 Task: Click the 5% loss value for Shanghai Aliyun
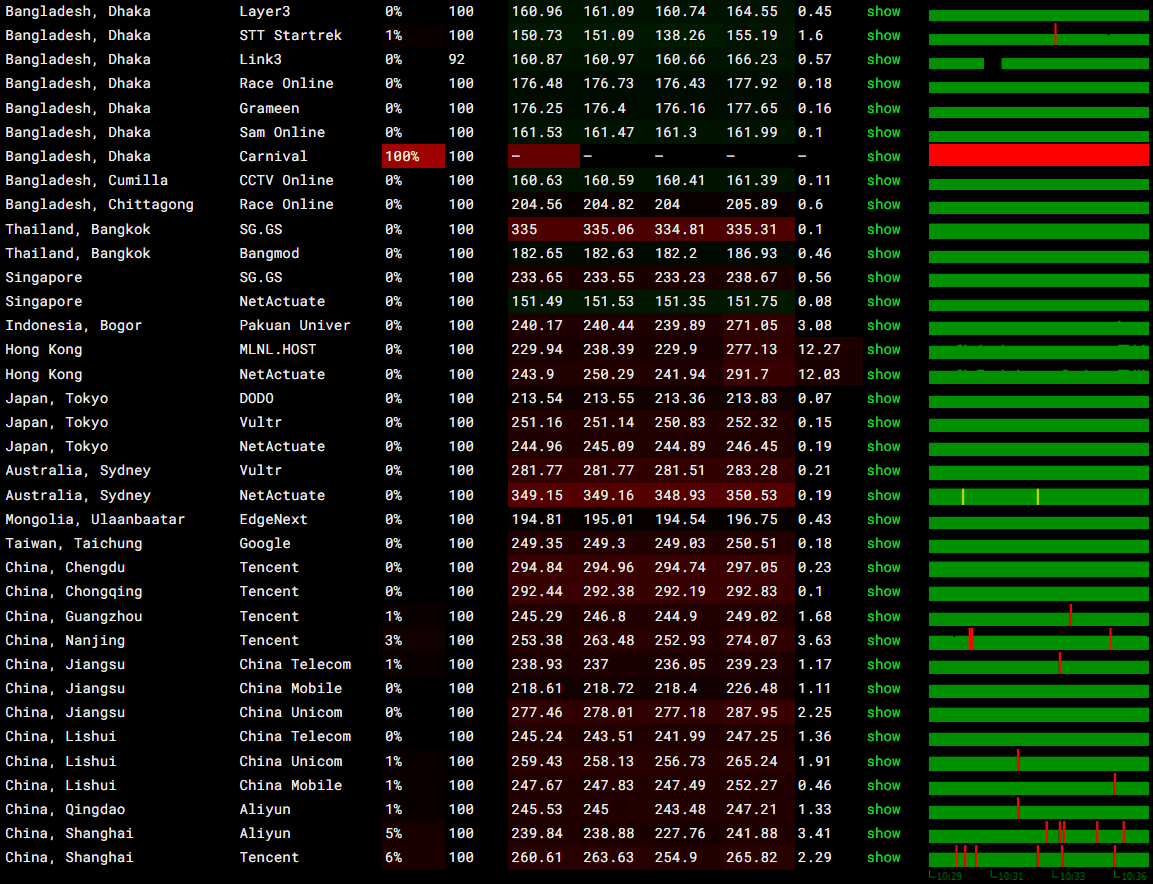click(x=393, y=833)
